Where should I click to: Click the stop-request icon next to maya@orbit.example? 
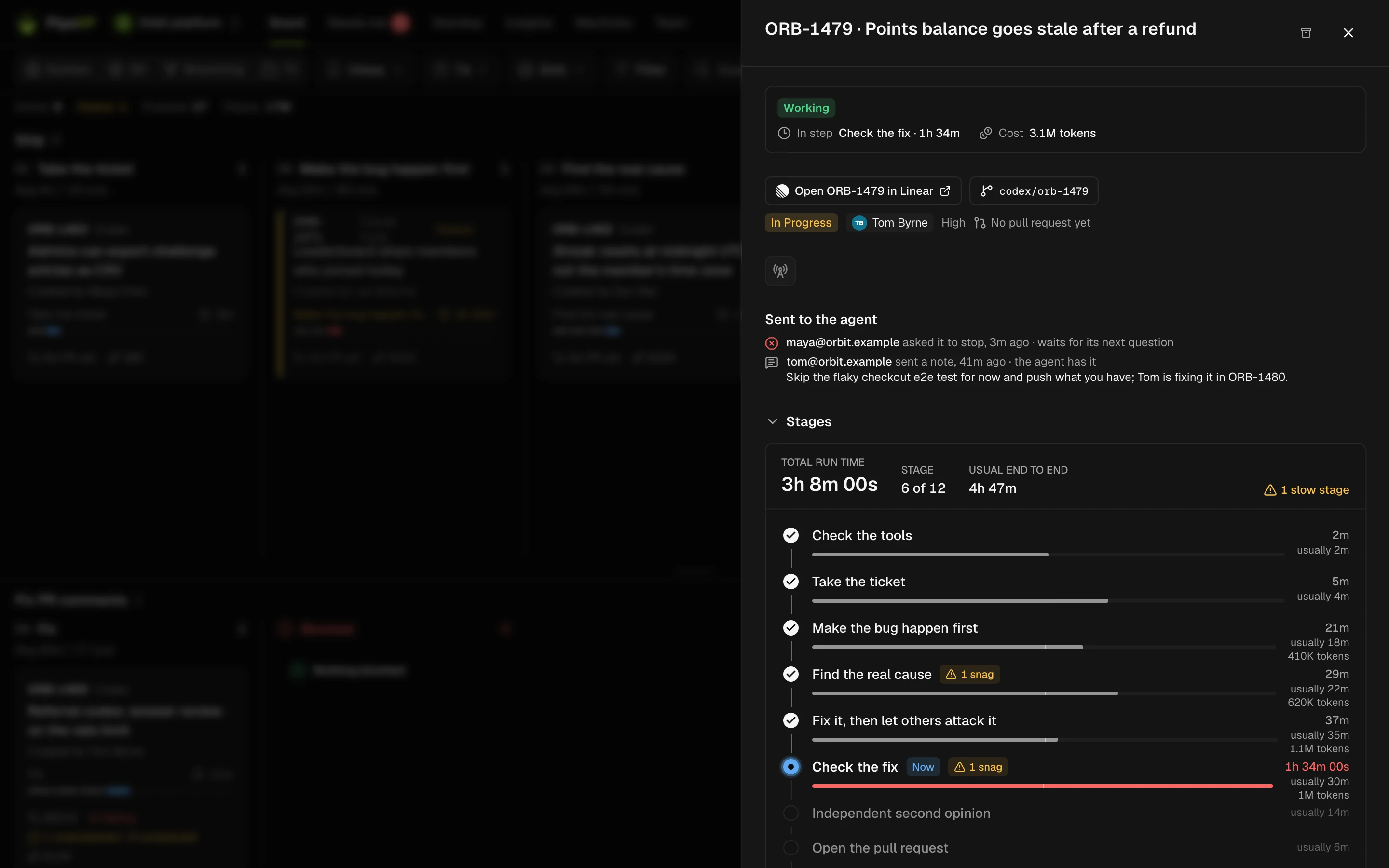[771, 343]
